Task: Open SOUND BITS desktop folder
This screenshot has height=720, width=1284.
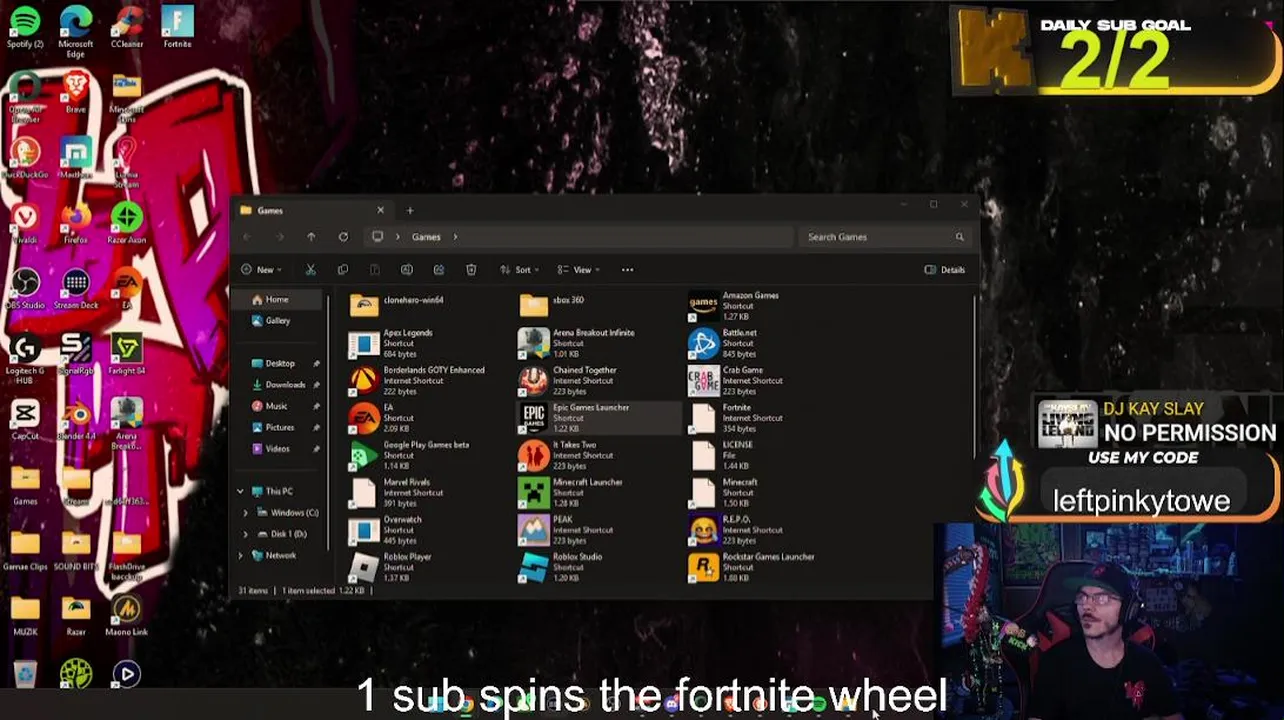Action: 76,550
